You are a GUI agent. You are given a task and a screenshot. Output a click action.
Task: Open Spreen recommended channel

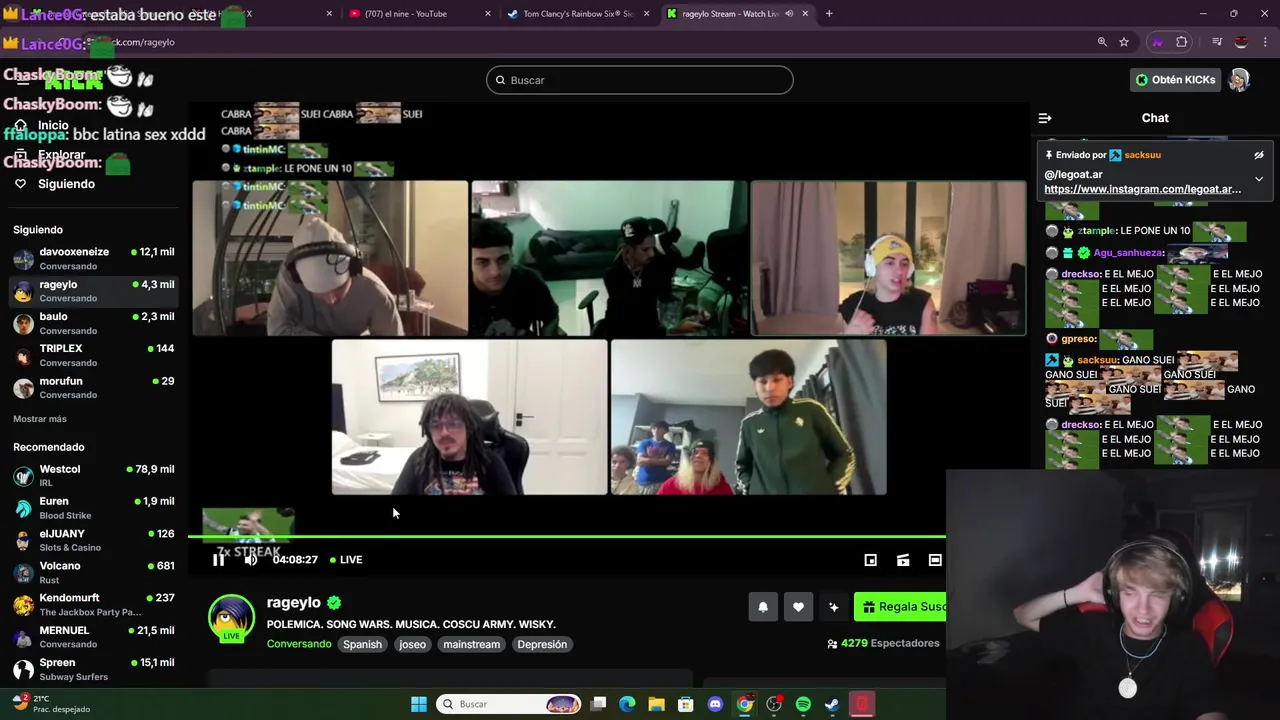pyautogui.click(x=94, y=669)
